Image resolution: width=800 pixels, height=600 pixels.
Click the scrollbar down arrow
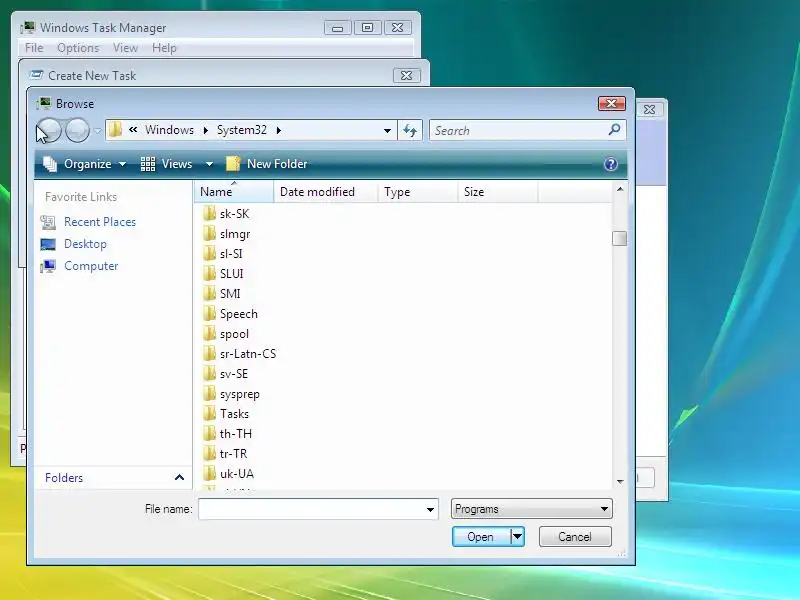click(620, 481)
